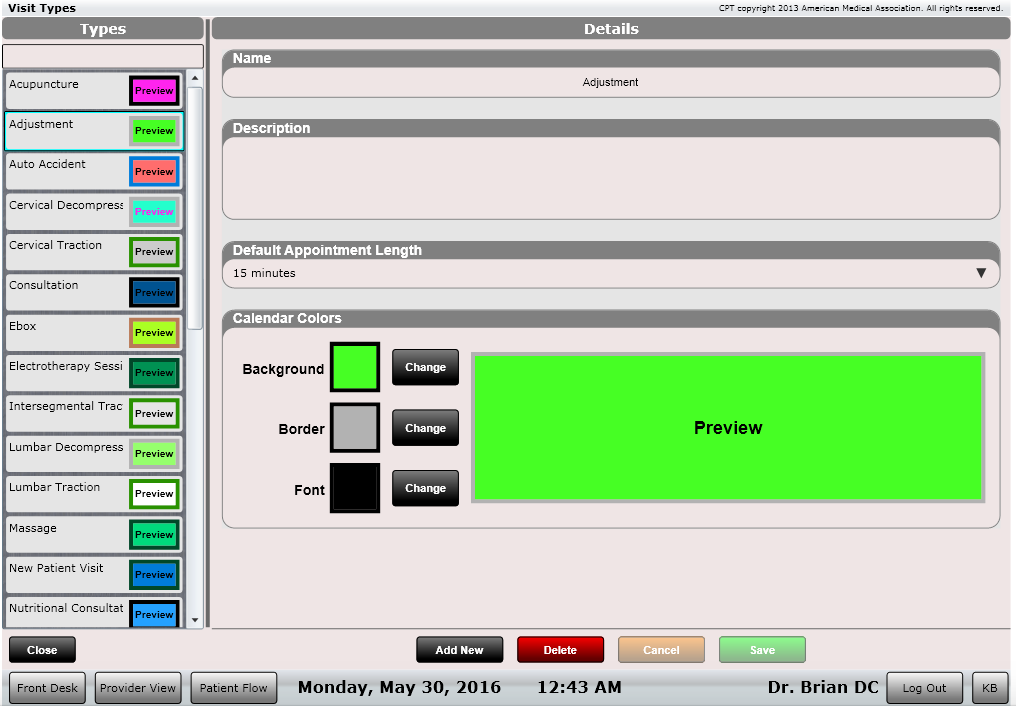Click the green Background color swatch
Image resolution: width=1016 pixels, height=706 pixels.
pos(355,367)
